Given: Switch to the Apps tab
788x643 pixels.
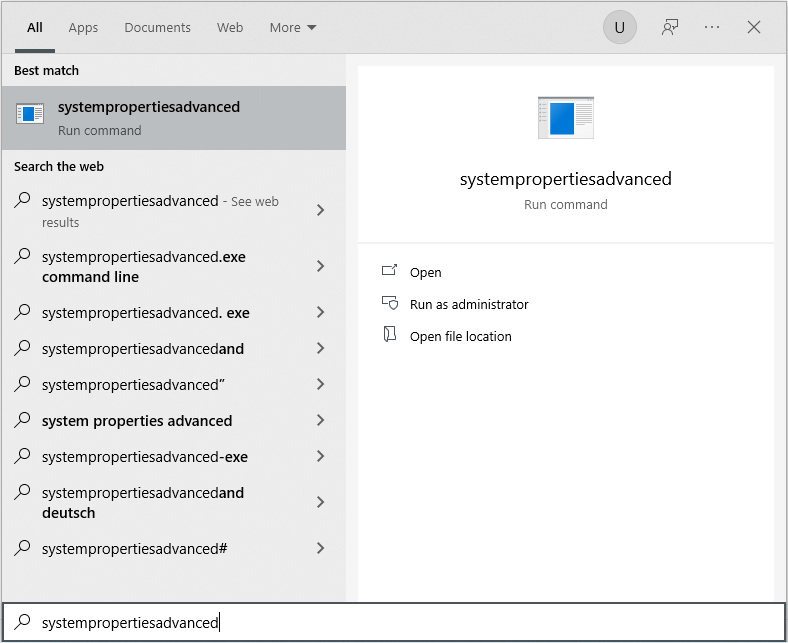Looking at the screenshot, I should click(83, 27).
